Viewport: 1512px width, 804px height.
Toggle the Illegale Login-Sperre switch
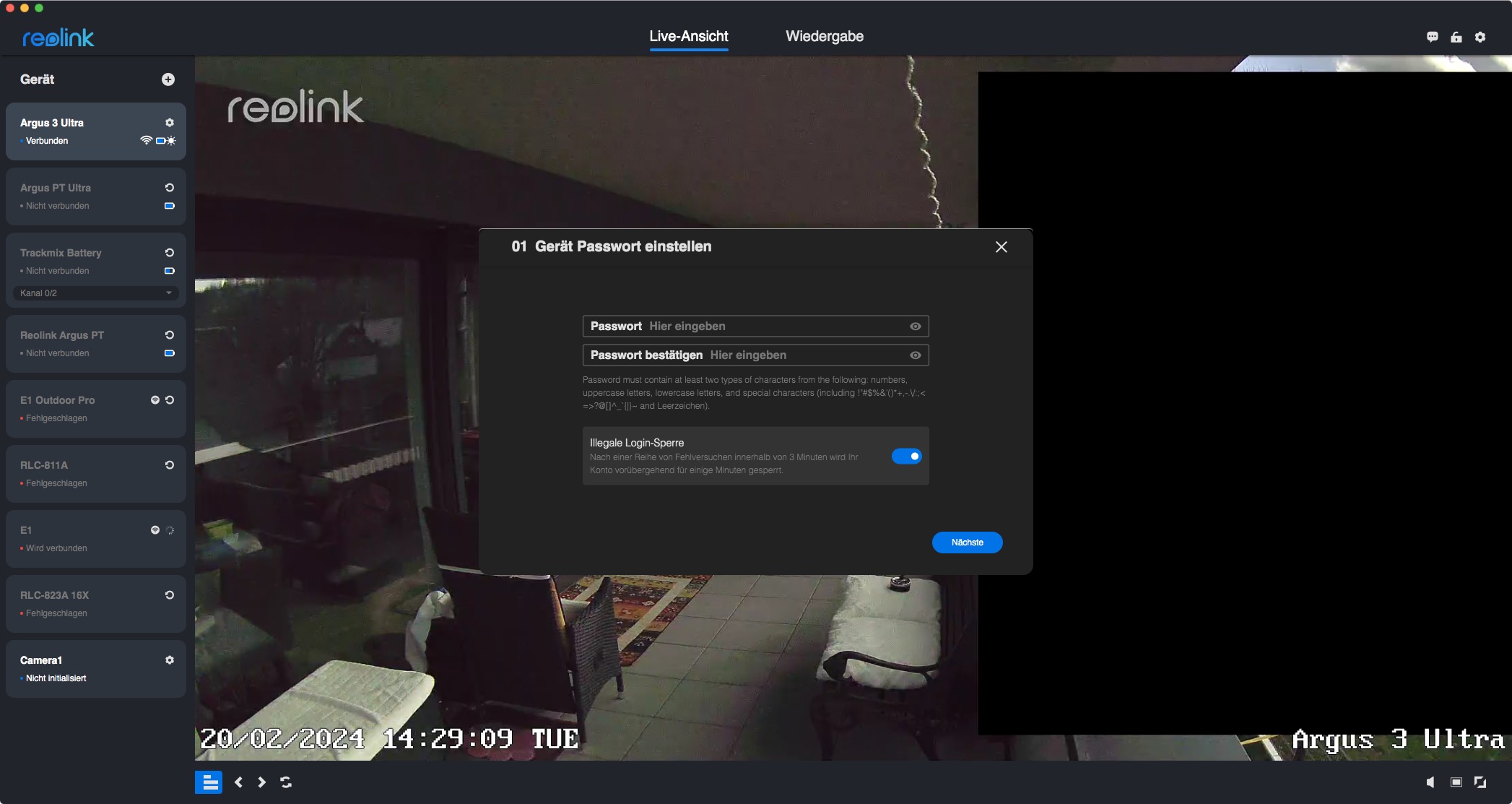(907, 456)
